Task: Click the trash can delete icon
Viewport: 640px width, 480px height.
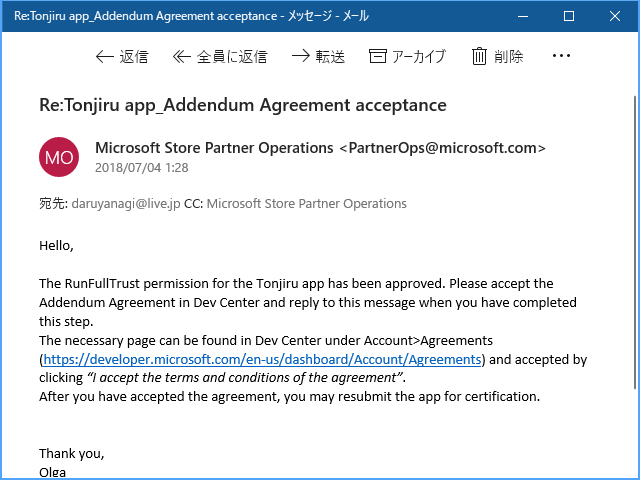Action: coord(479,56)
